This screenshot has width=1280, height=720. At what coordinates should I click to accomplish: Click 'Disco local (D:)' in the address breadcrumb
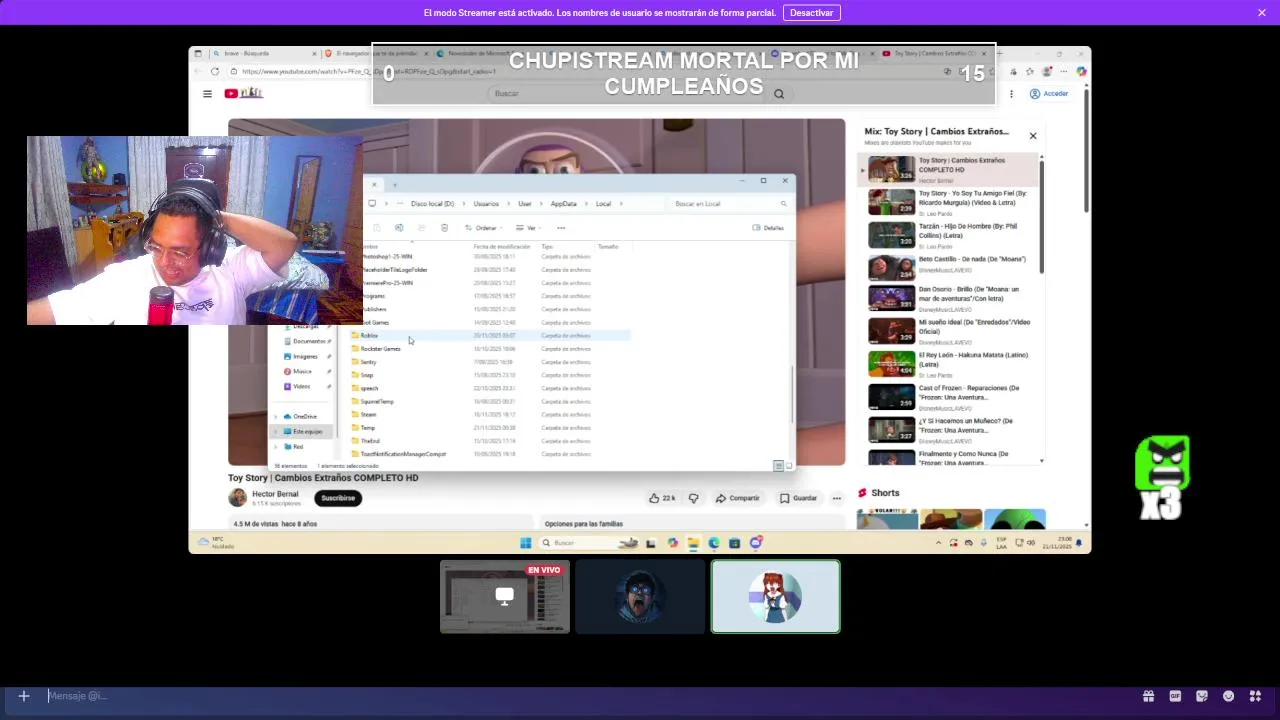[432, 204]
